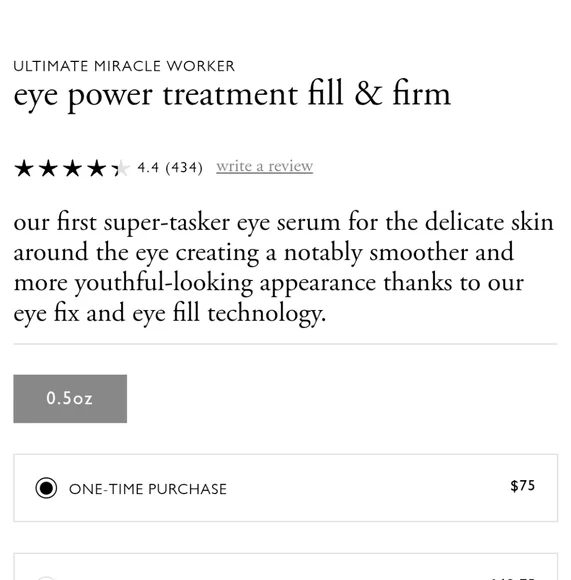Open the write a review link
This screenshot has height=580, width=571.
coord(264,166)
